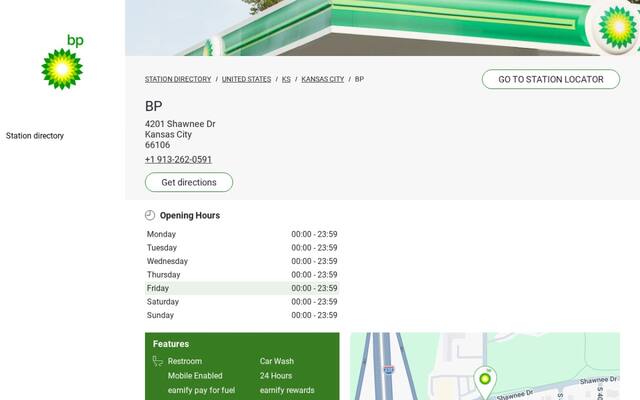
Task: Click the Monday opening hours row
Action: 242,234
